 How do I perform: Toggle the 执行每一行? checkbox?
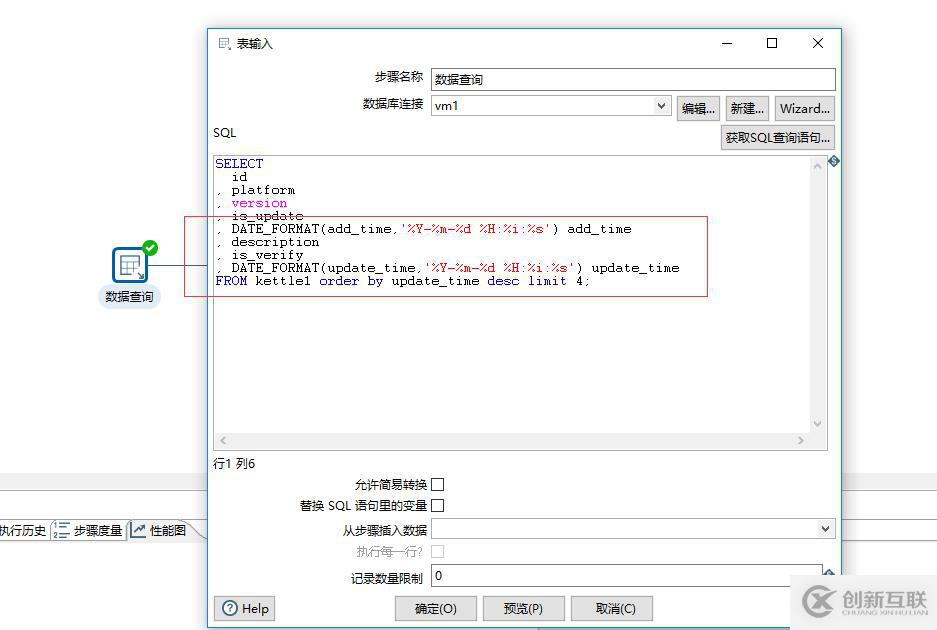point(437,550)
